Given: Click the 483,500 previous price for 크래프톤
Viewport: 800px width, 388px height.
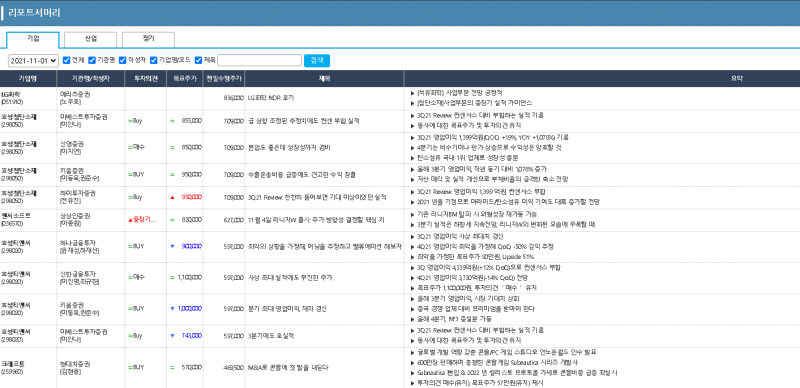Looking at the screenshot, I should pyautogui.click(x=233, y=367).
